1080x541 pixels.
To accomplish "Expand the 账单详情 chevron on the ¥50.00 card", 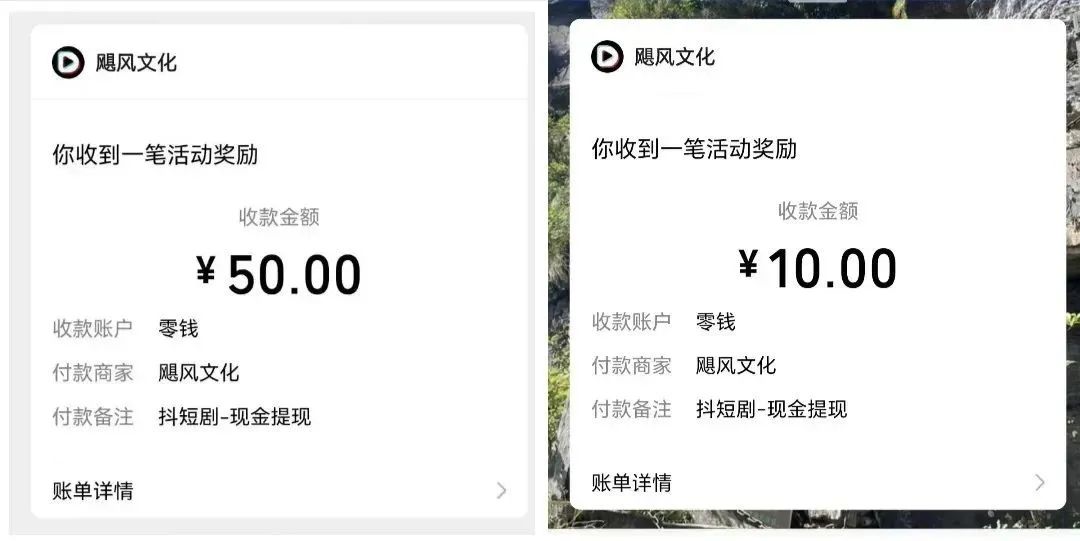I will point(501,490).
